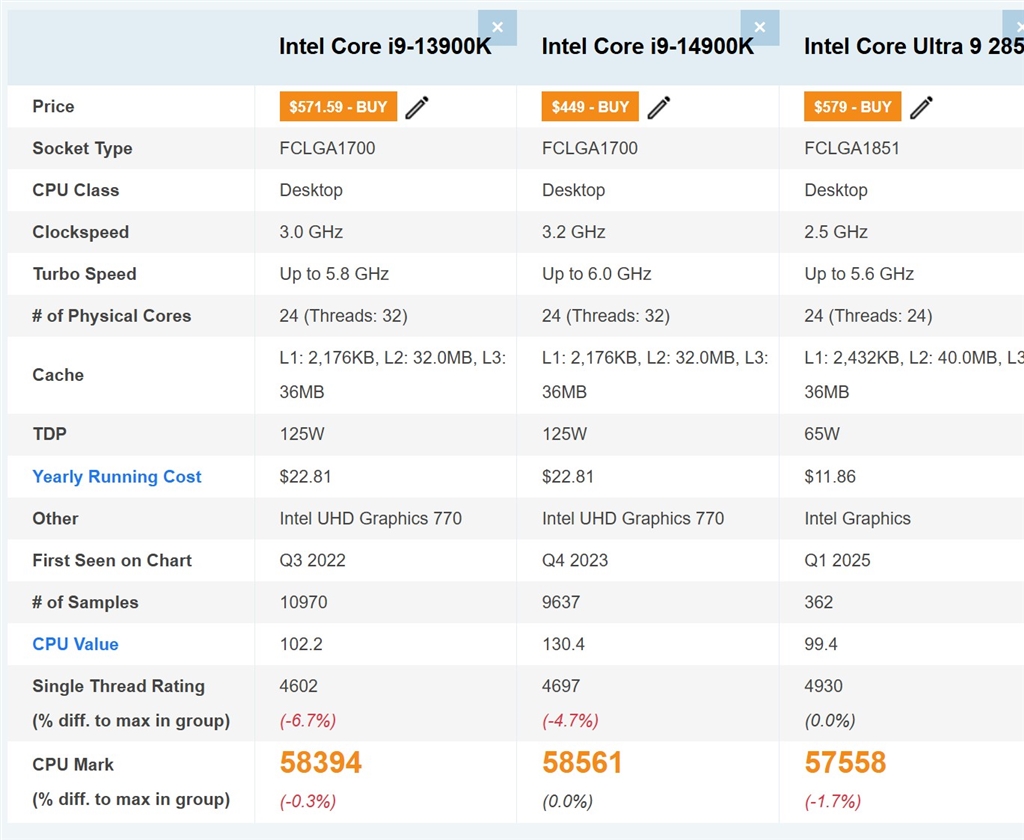Edit the i9-14900K price with pencil icon

click(x=659, y=107)
